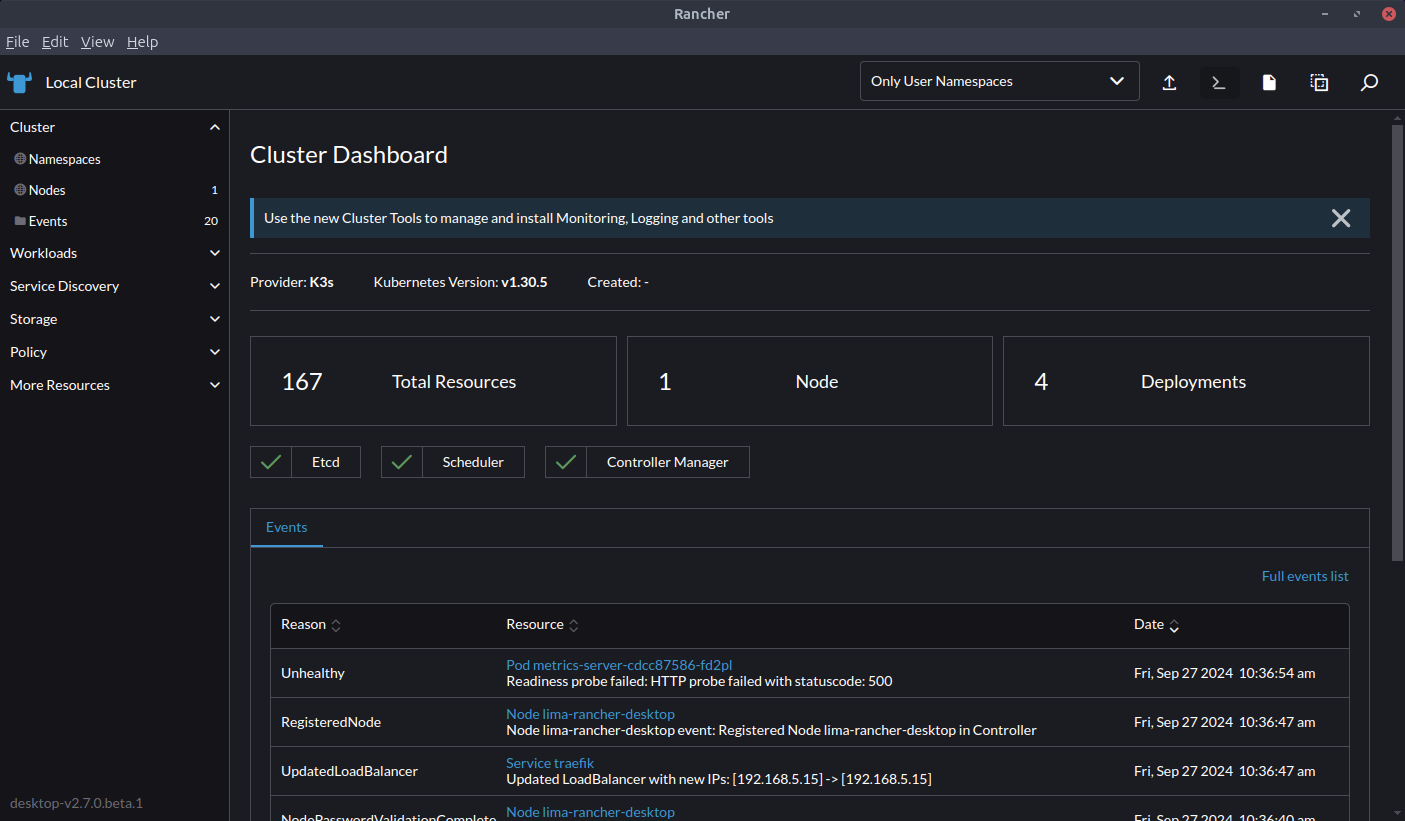
Task: Expand the Workloads sidebar section
Action: click(114, 253)
